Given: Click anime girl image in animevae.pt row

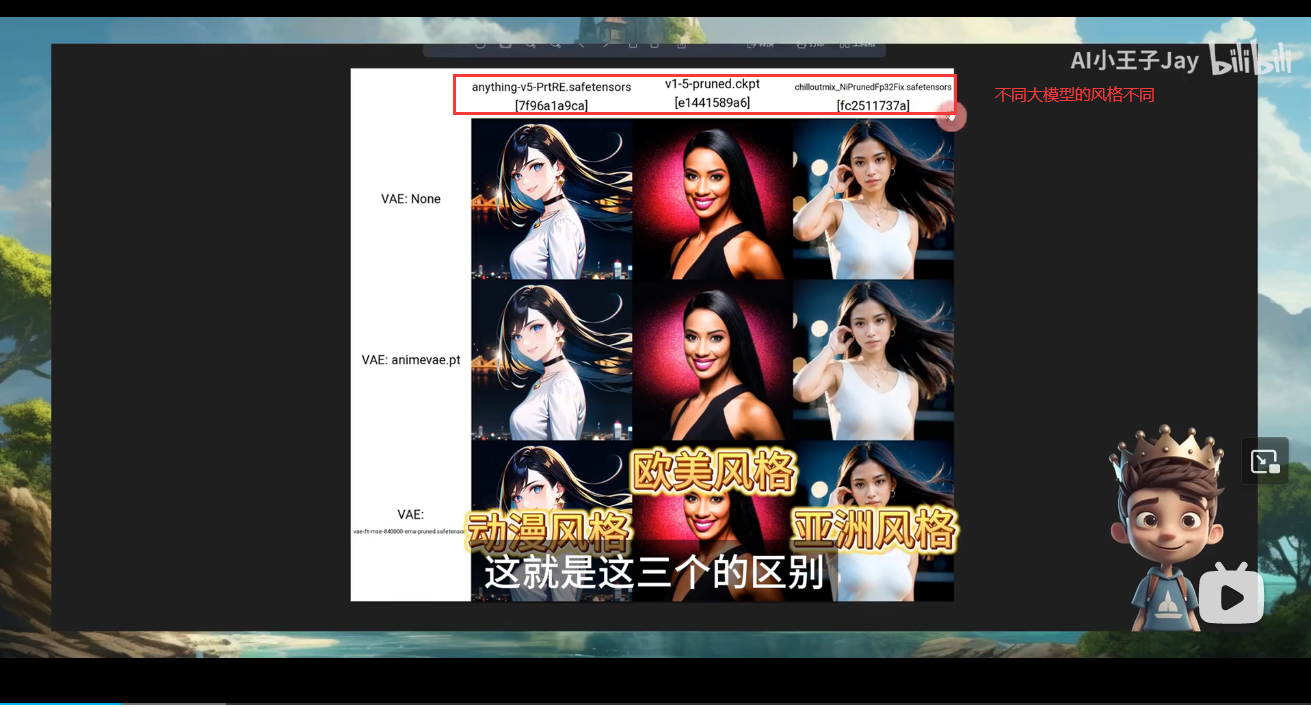Looking at the screenshot, I should 552,360.
